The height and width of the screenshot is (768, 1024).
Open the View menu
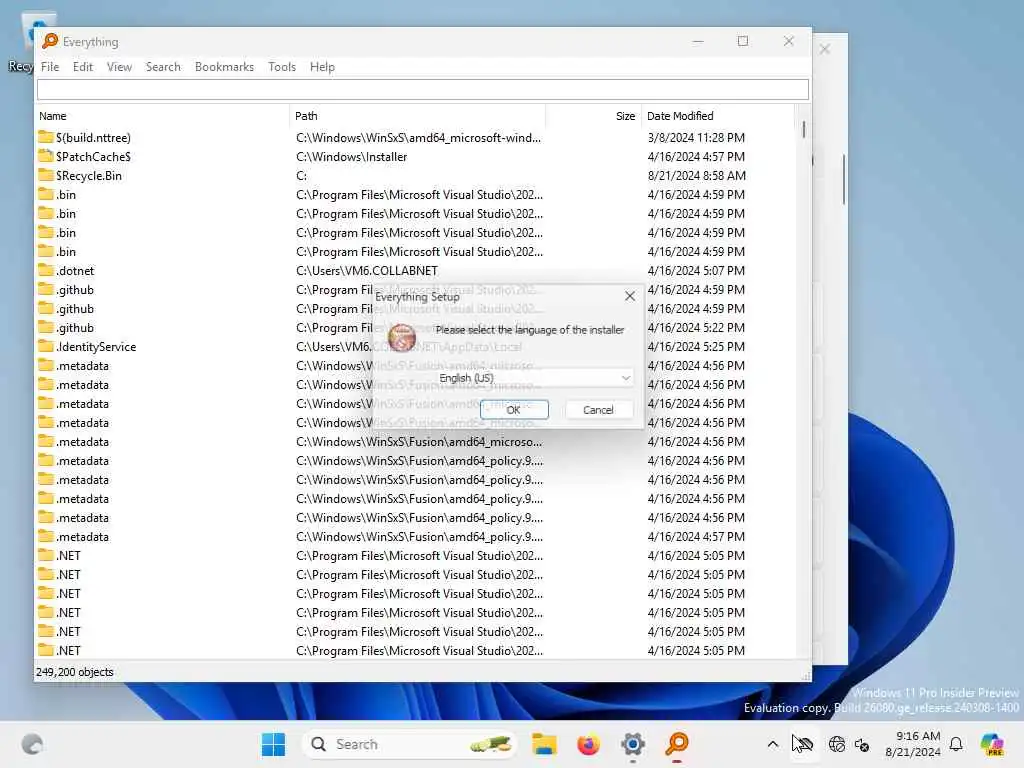120,67
